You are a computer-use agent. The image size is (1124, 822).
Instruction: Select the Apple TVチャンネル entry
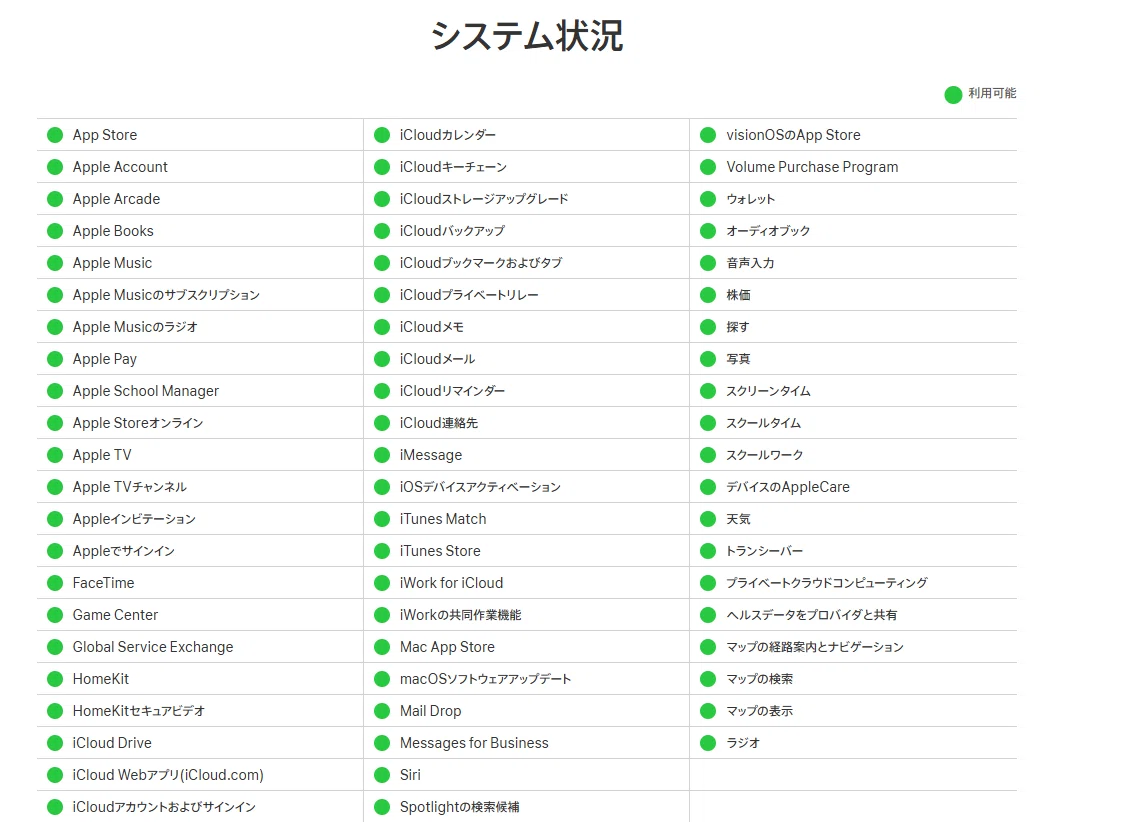tap(130, 487)
